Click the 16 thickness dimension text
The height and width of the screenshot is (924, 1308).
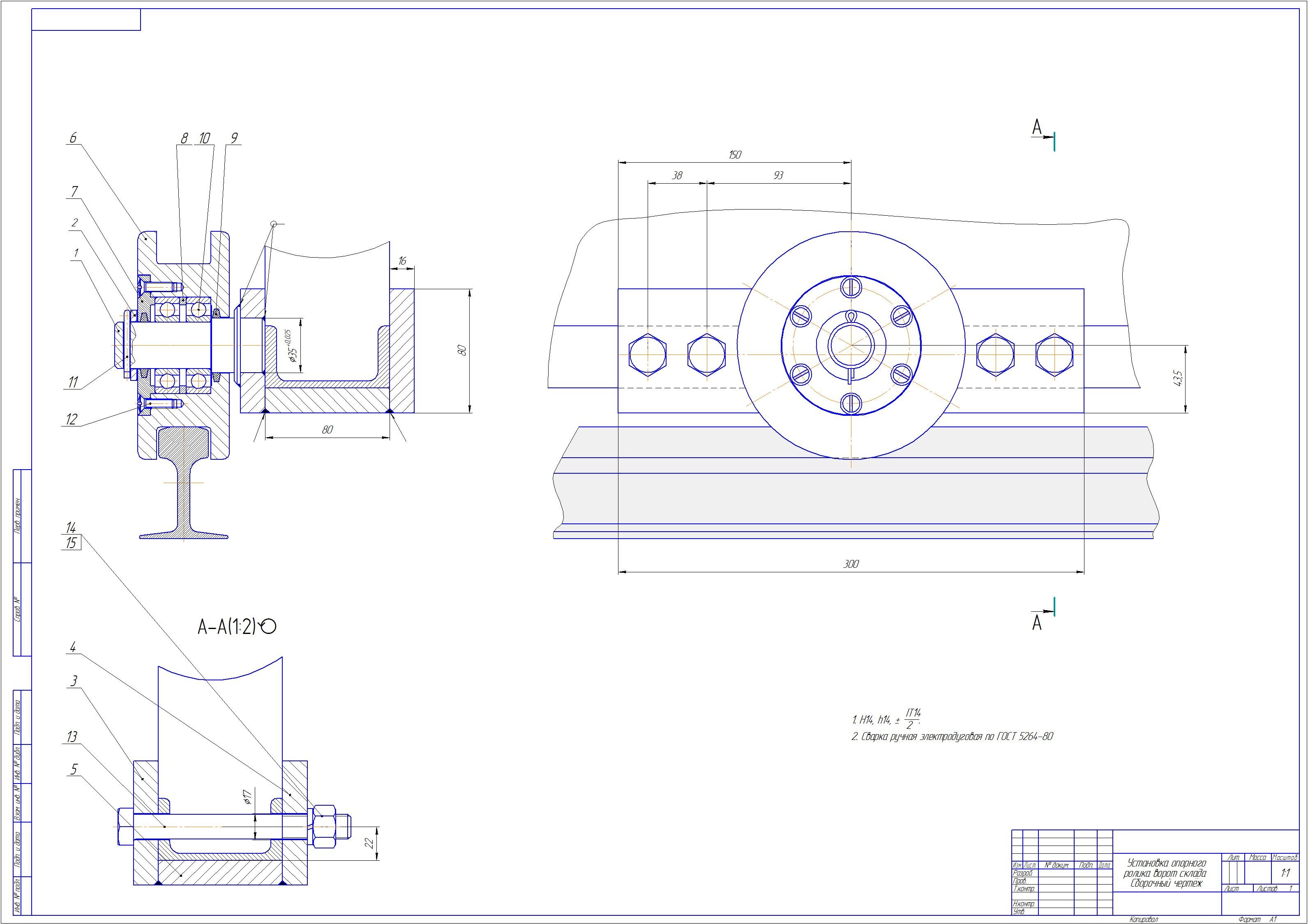pyautogui.click(x=402, y=261)
